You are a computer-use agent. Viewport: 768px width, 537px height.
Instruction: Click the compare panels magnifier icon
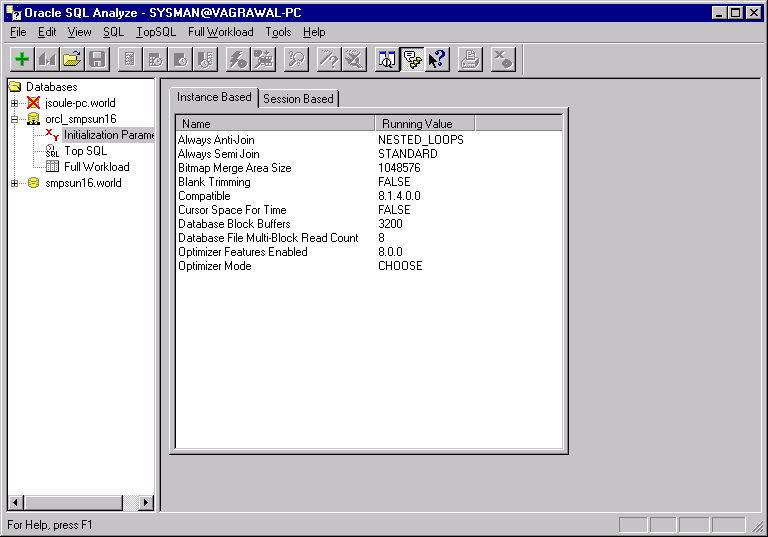tap(387, 59)
